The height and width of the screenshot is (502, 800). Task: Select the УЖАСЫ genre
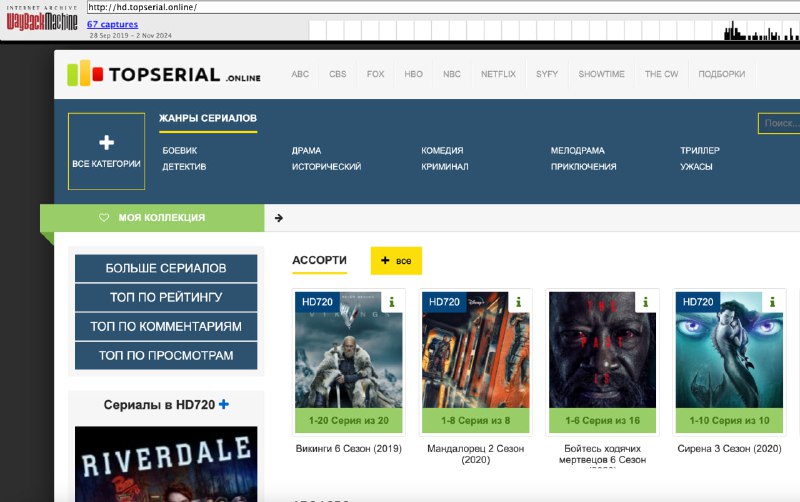click(696, 166)
